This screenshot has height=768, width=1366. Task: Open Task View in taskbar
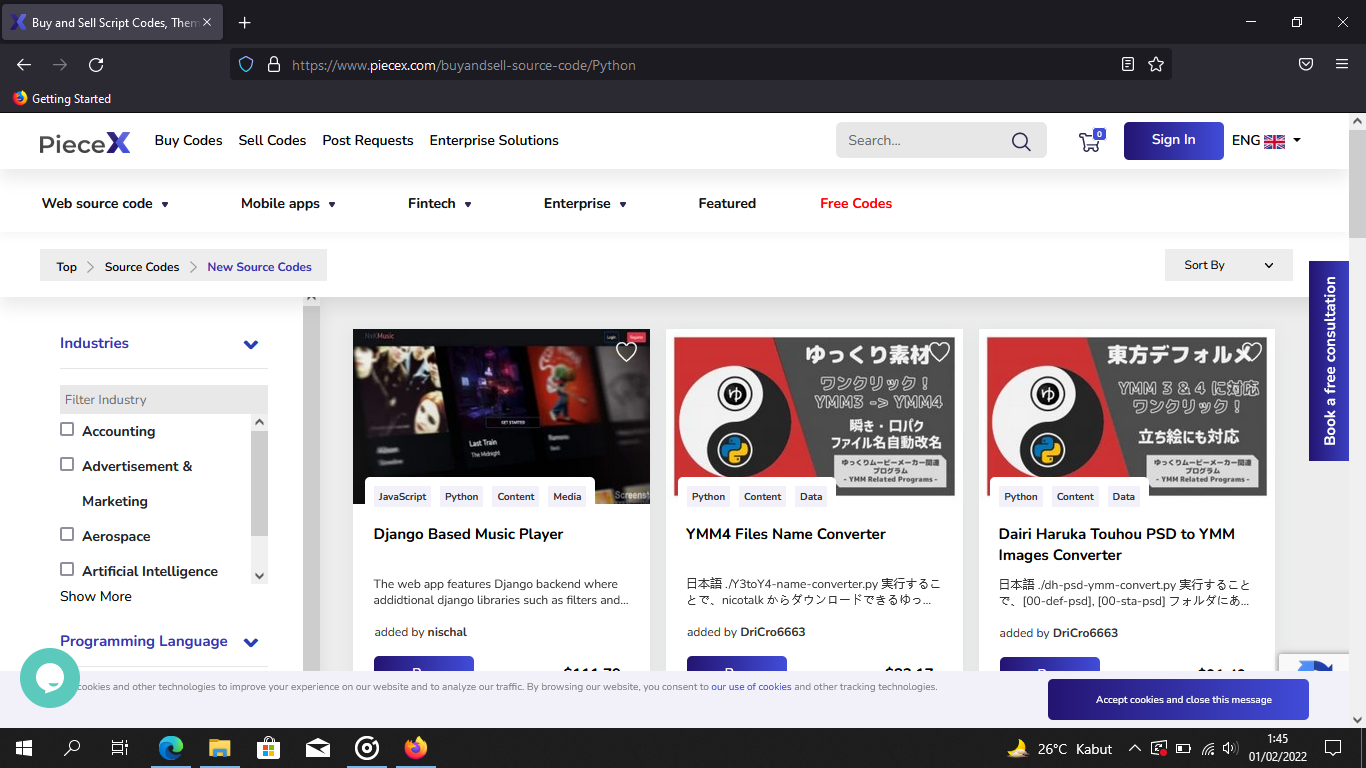point(119,748)
